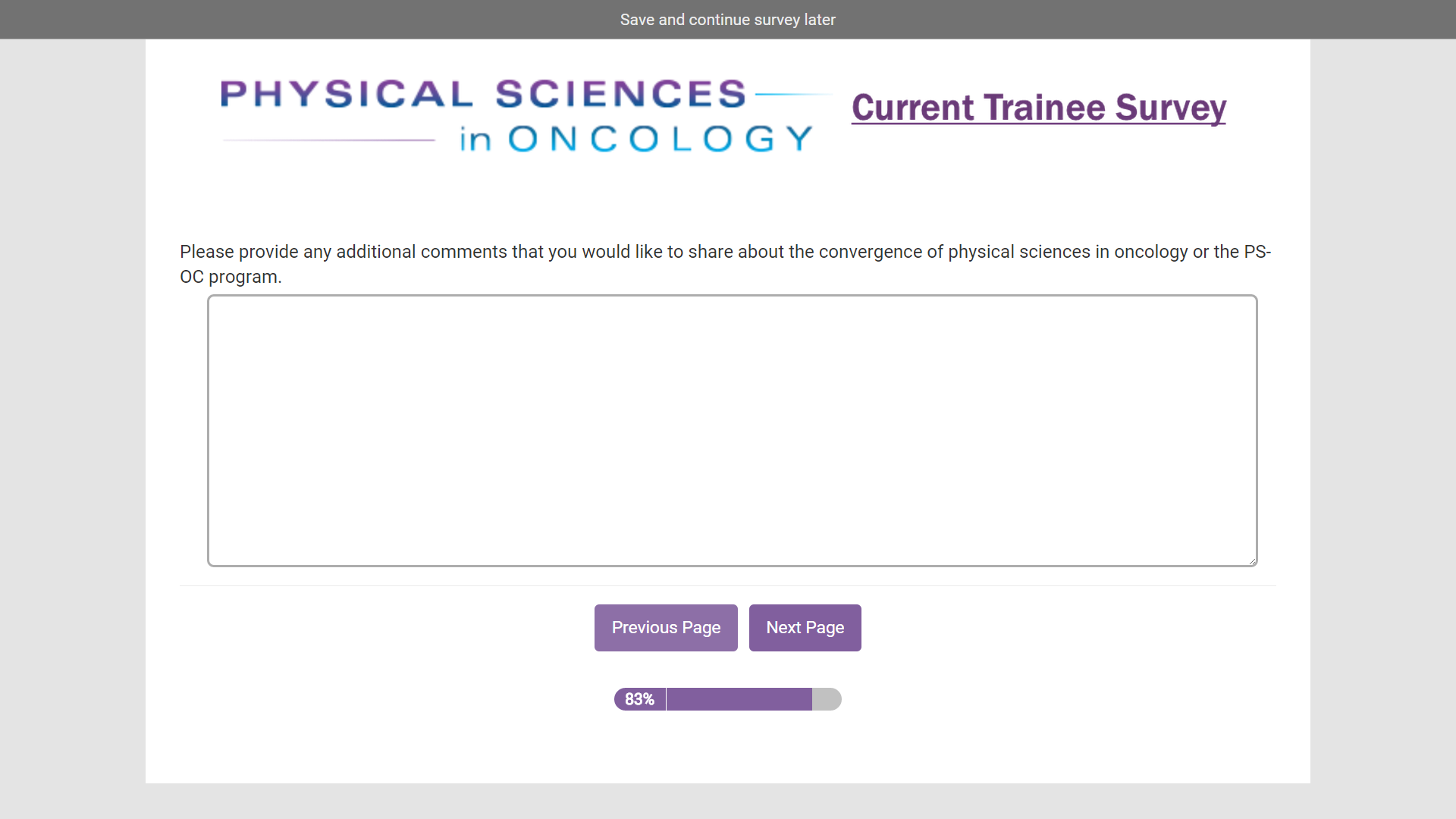Screen dimensions: 1456x819
Task: Click the text area resize handle
Action: pos(1252,561)
